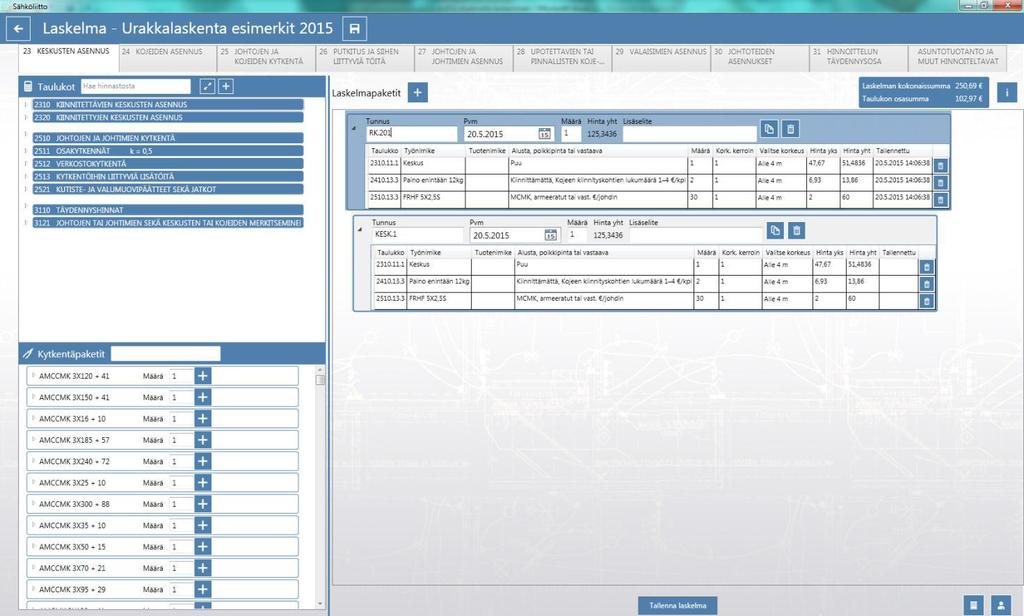Screen dimensions: 1024x616
Task: Delete the RK.201 package
Action: [x=790, y=129]
